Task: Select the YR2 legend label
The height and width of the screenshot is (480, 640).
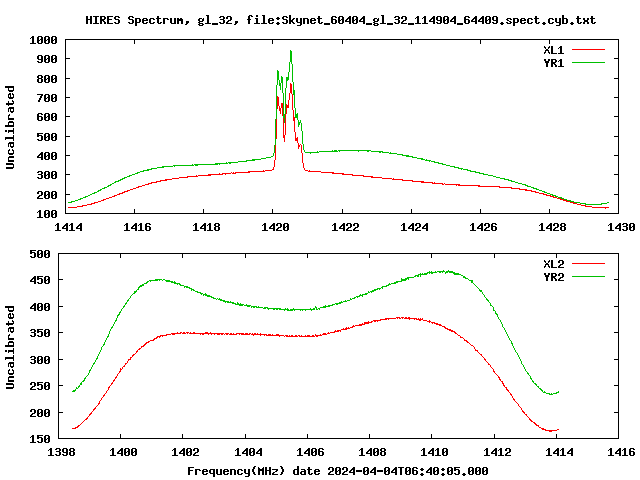Action: click(553, 277)
